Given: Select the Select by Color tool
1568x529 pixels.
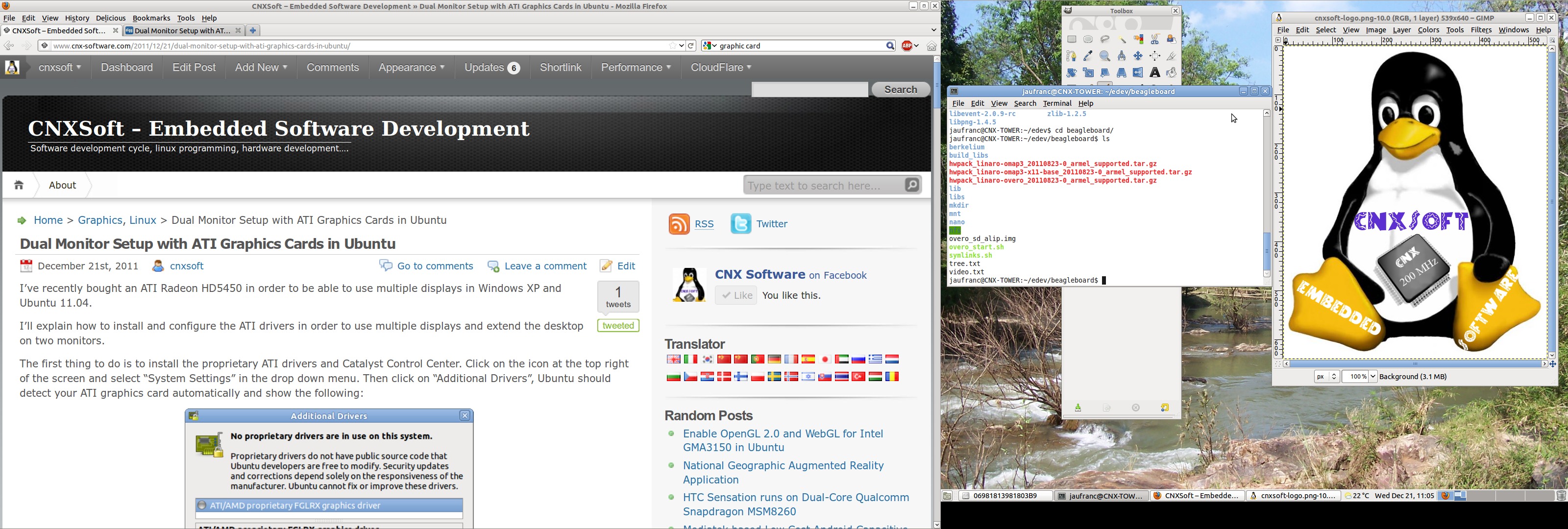Looking at the screenshot, I should (x=1138, y=40).
